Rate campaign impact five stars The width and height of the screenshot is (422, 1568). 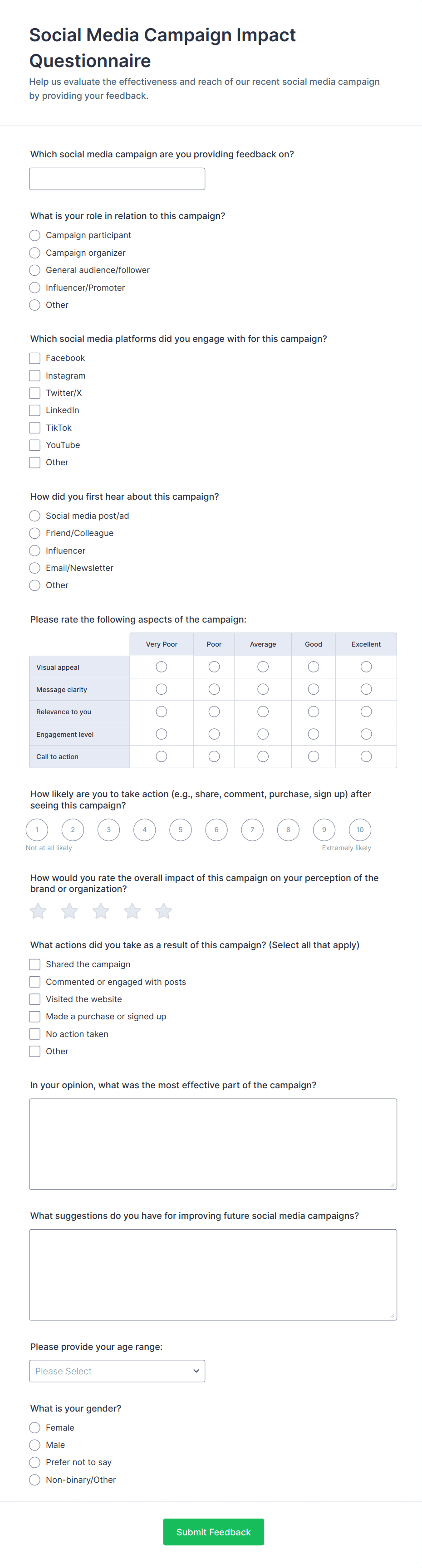click(x=163, y=911)
